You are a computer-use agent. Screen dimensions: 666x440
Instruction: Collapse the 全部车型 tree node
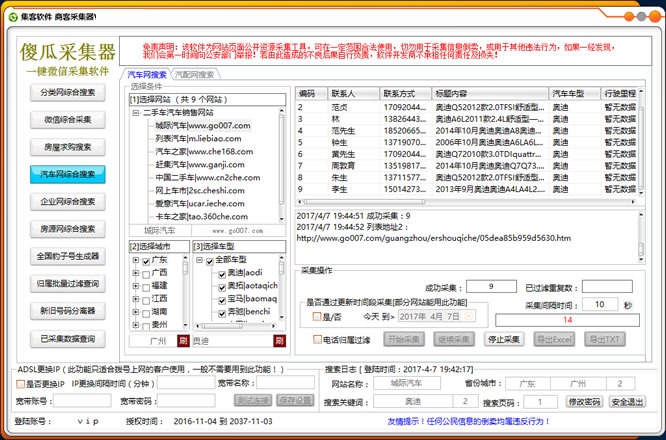point(201,260)
